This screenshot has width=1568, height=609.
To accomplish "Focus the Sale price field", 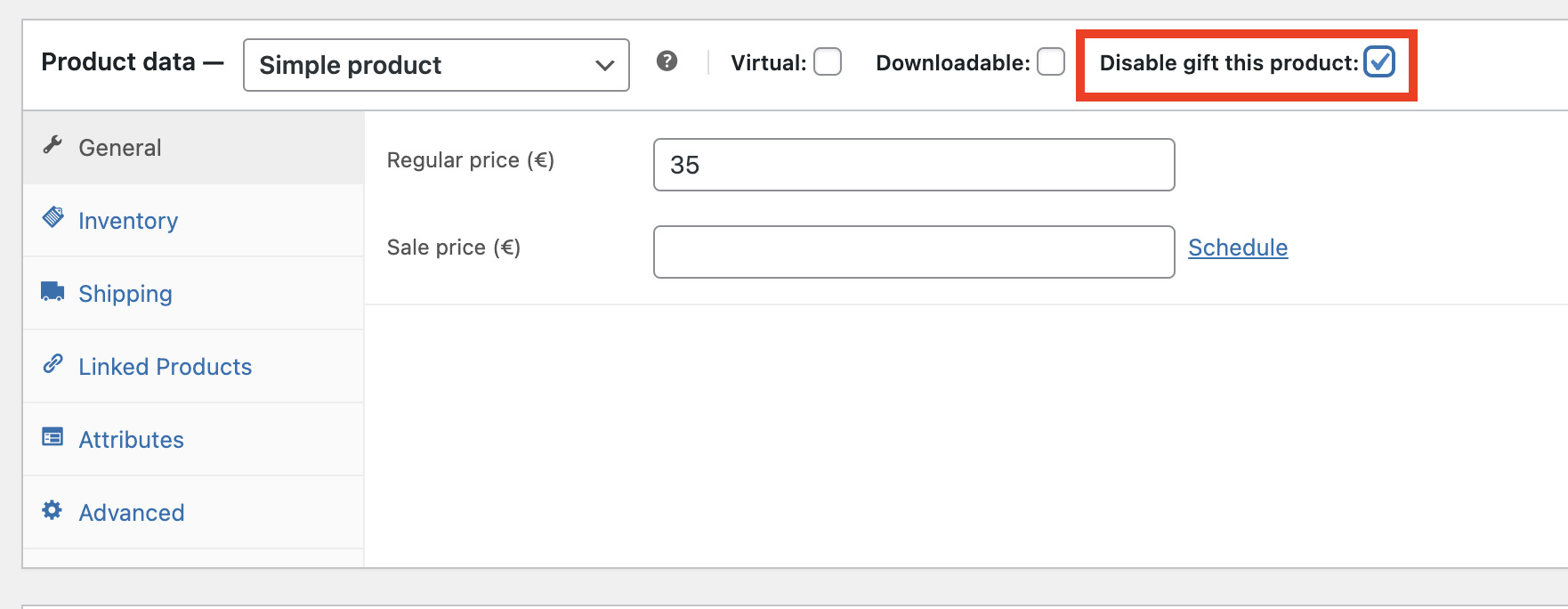I will (x=914, y=252).
